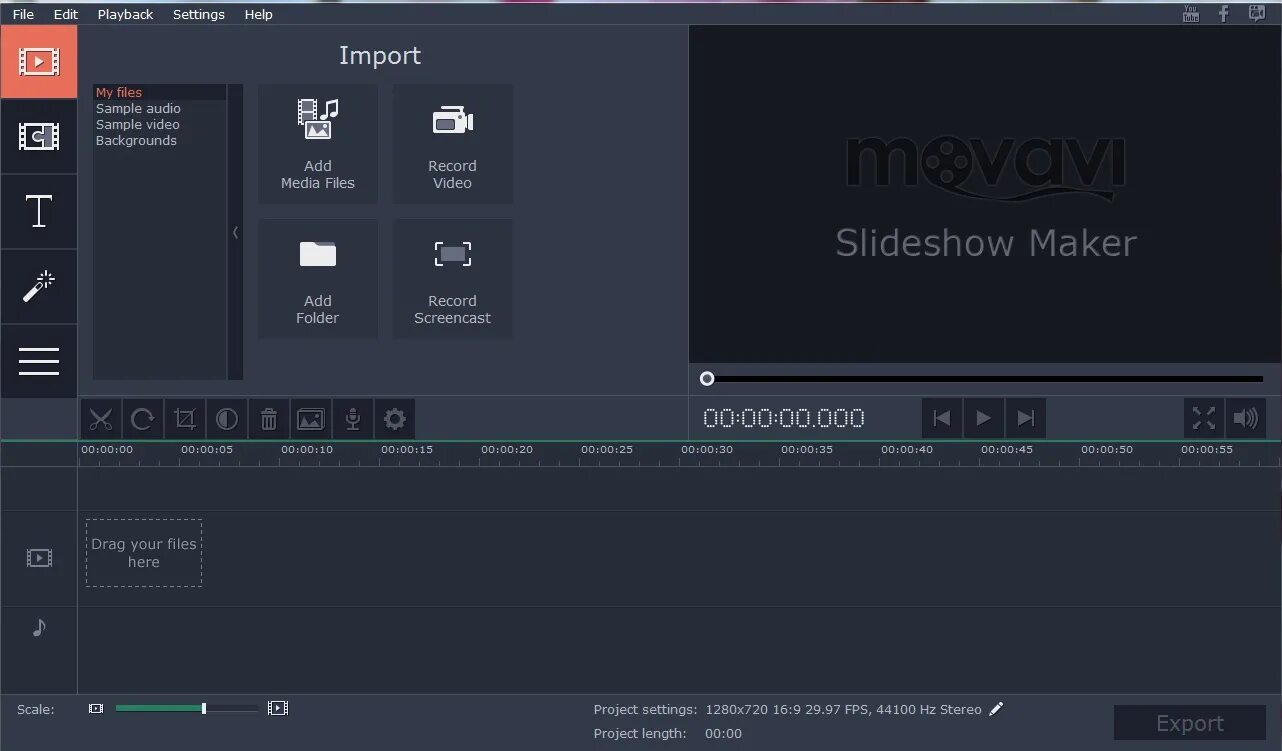Open the Titles tab with T icon

pos(38,212)
